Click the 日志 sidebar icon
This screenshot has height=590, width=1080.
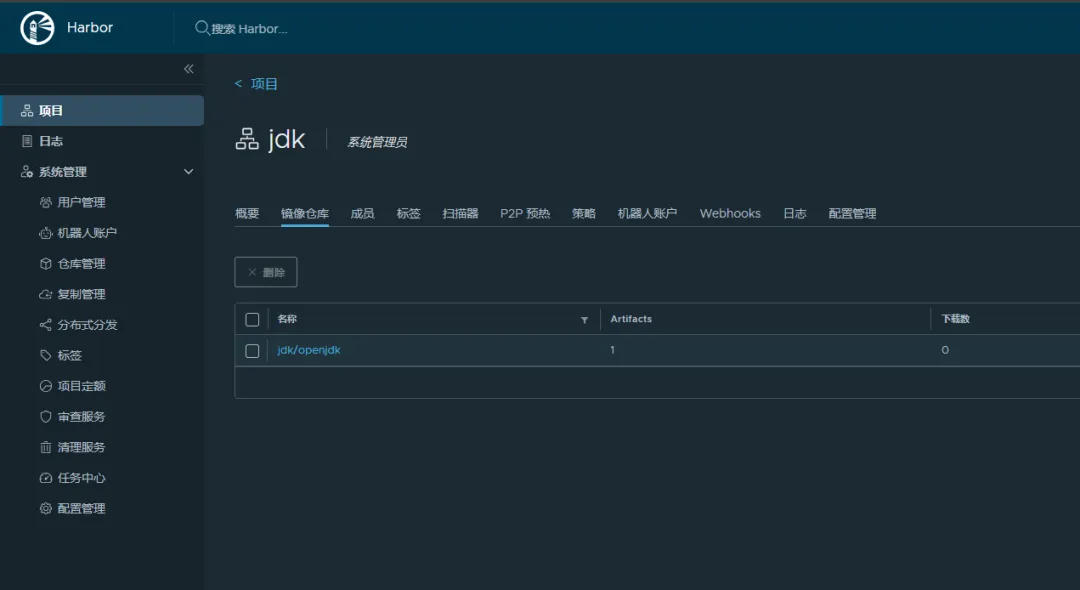pos(27,141)
